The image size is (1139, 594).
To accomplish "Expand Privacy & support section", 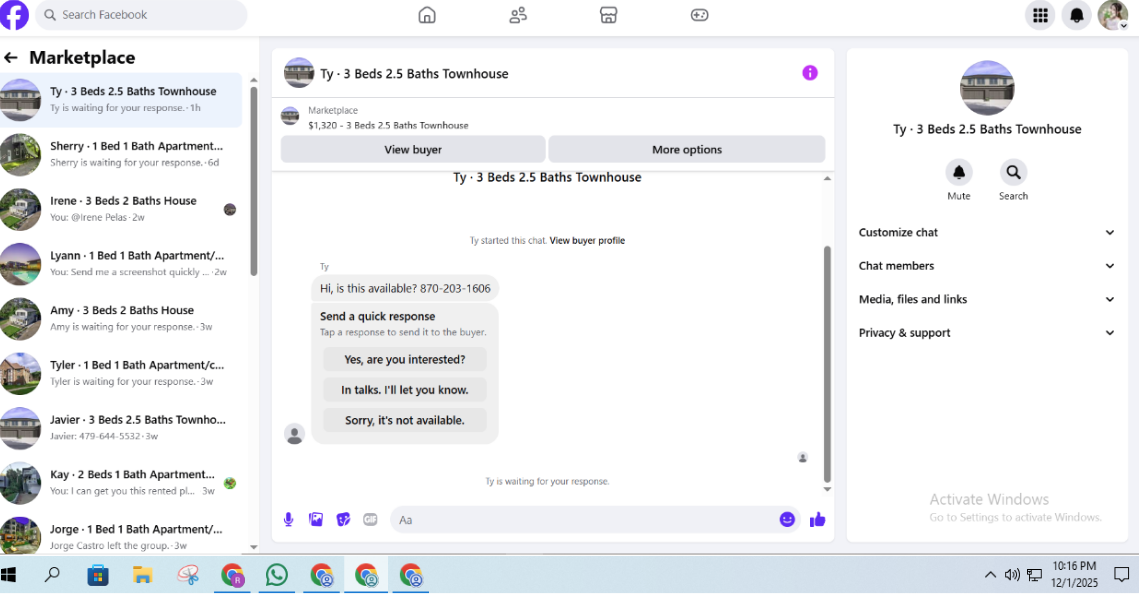I will (986, 333).
